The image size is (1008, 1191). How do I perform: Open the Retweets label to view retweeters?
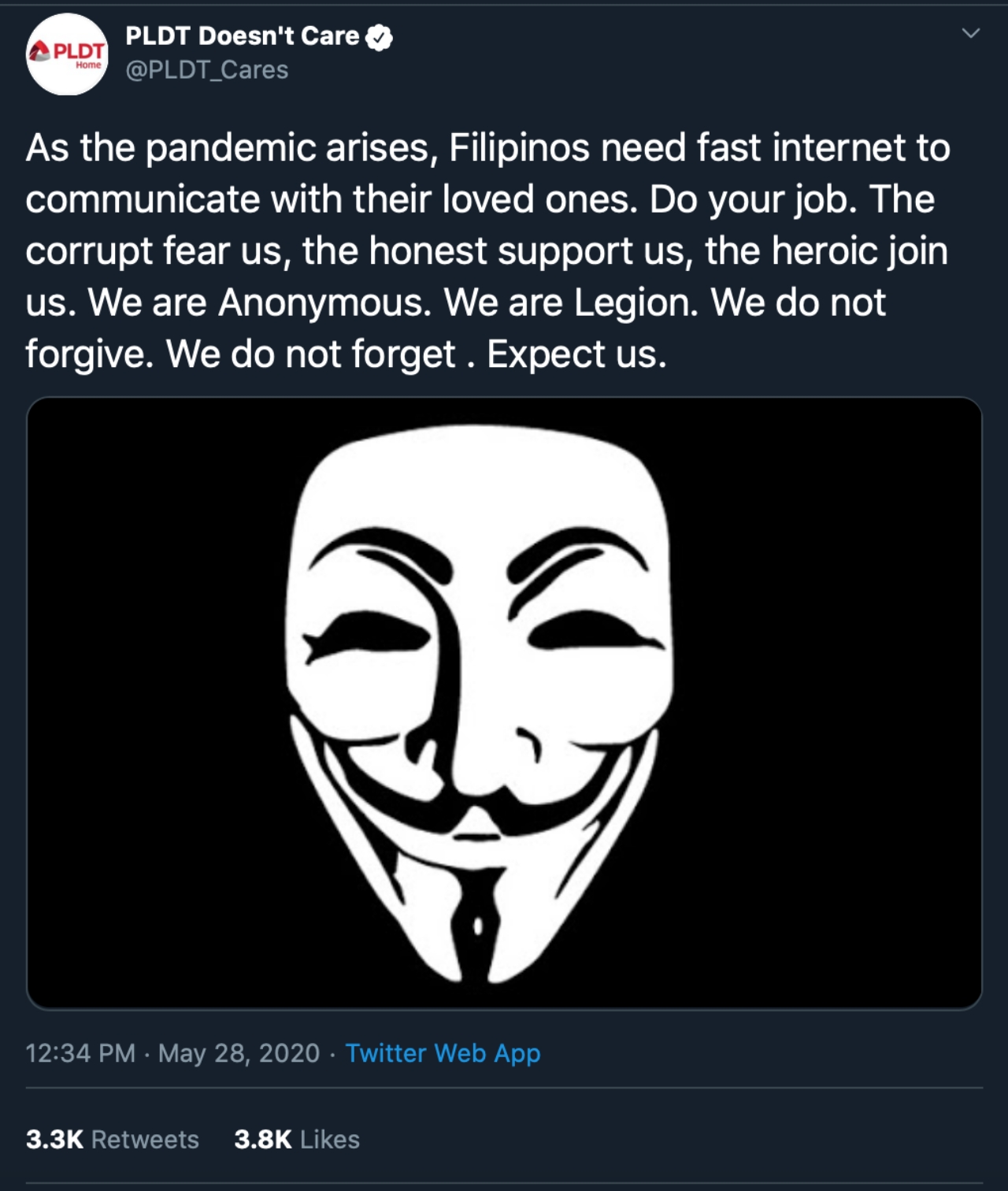(145, 1139)
